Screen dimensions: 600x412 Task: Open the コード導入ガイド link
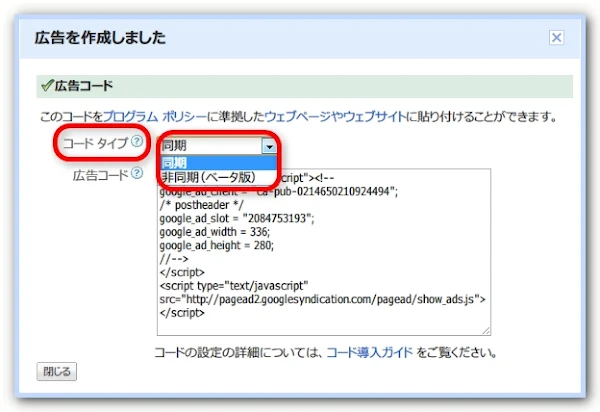[x=370, y=352]
